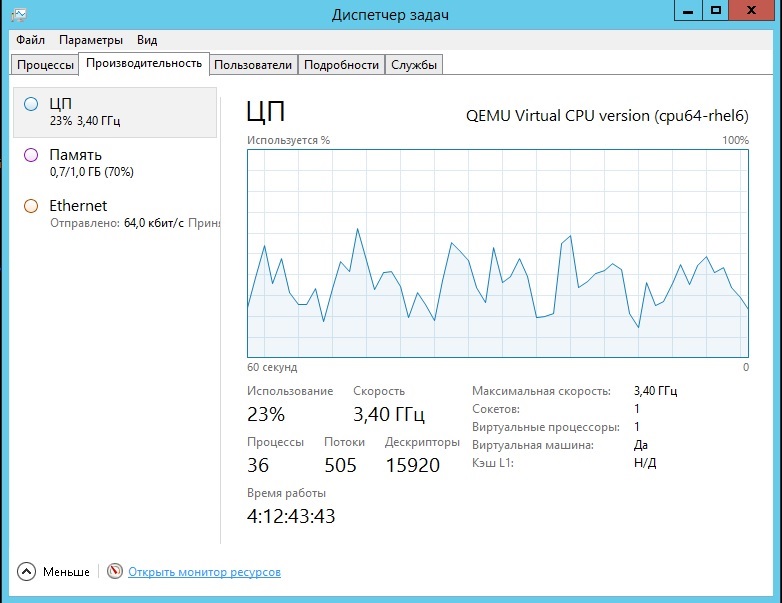This screenshot has height=603, width=782.
Task: Select ЦП 23% 3,40 ГГц panel
Action: 115,112
